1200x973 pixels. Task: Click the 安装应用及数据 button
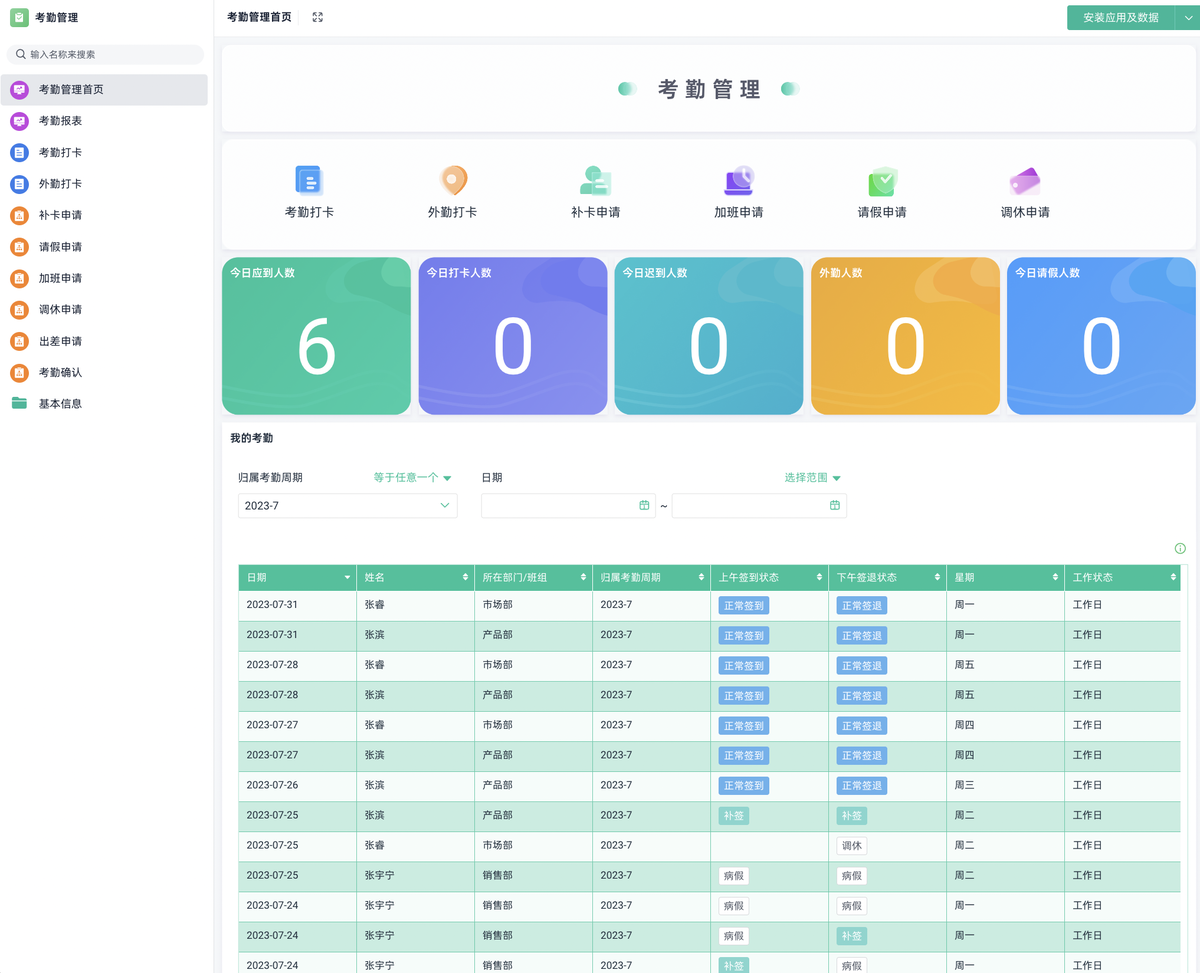tap(1120, 18)
